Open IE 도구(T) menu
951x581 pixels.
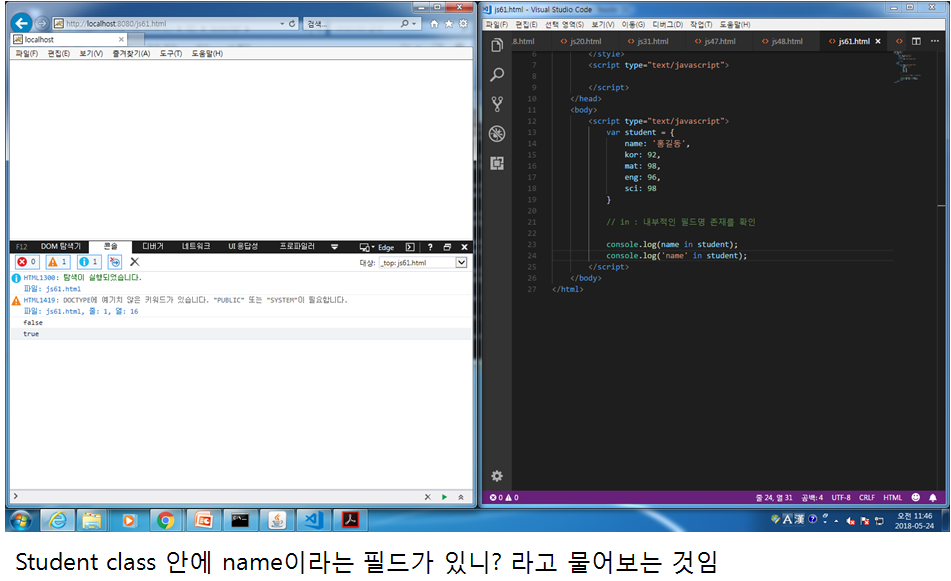170,53
